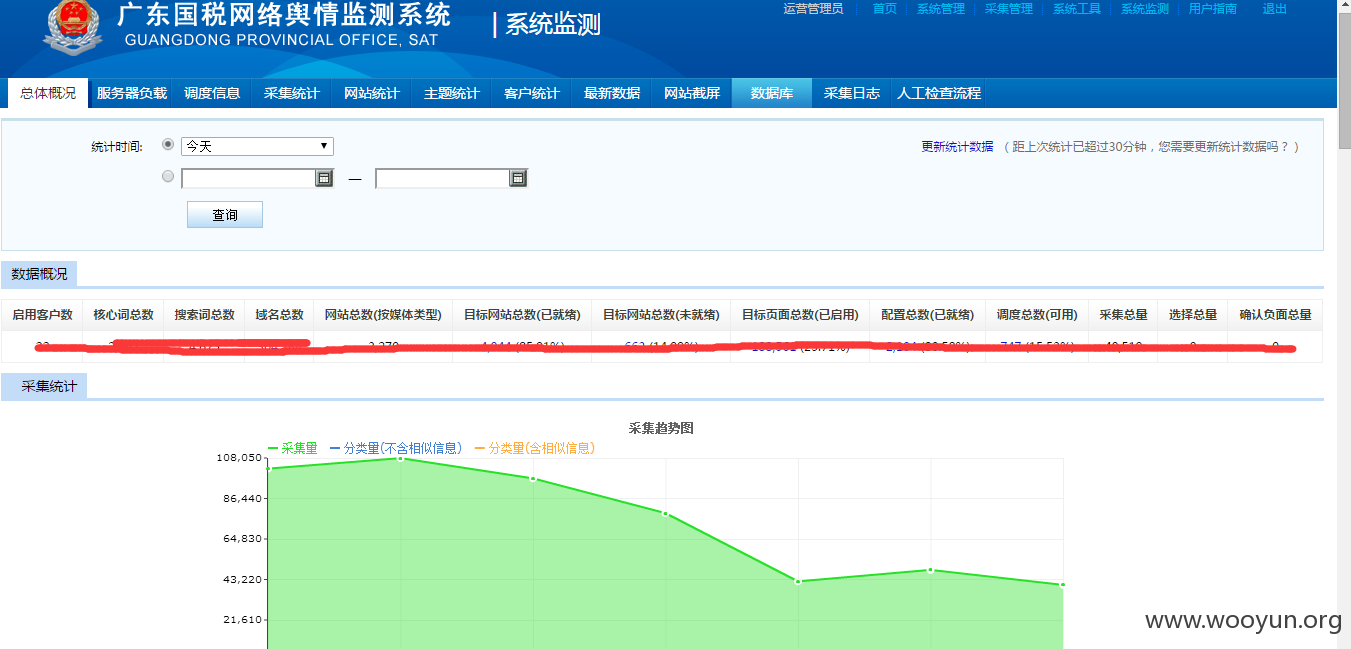Open 客户统计 tab
The image size is (1351, 649).
(532, 93)
